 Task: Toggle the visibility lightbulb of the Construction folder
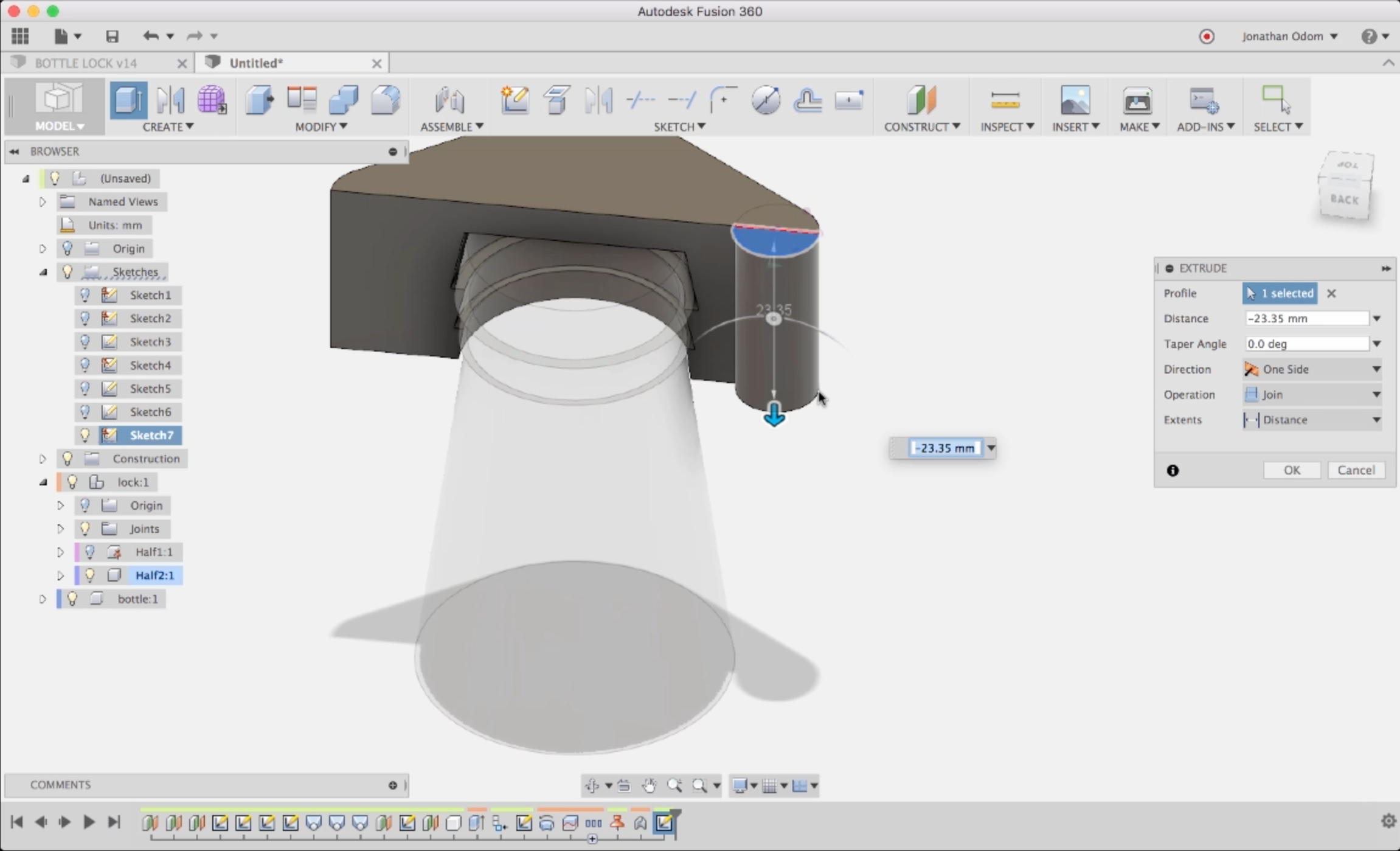[68, 459]
